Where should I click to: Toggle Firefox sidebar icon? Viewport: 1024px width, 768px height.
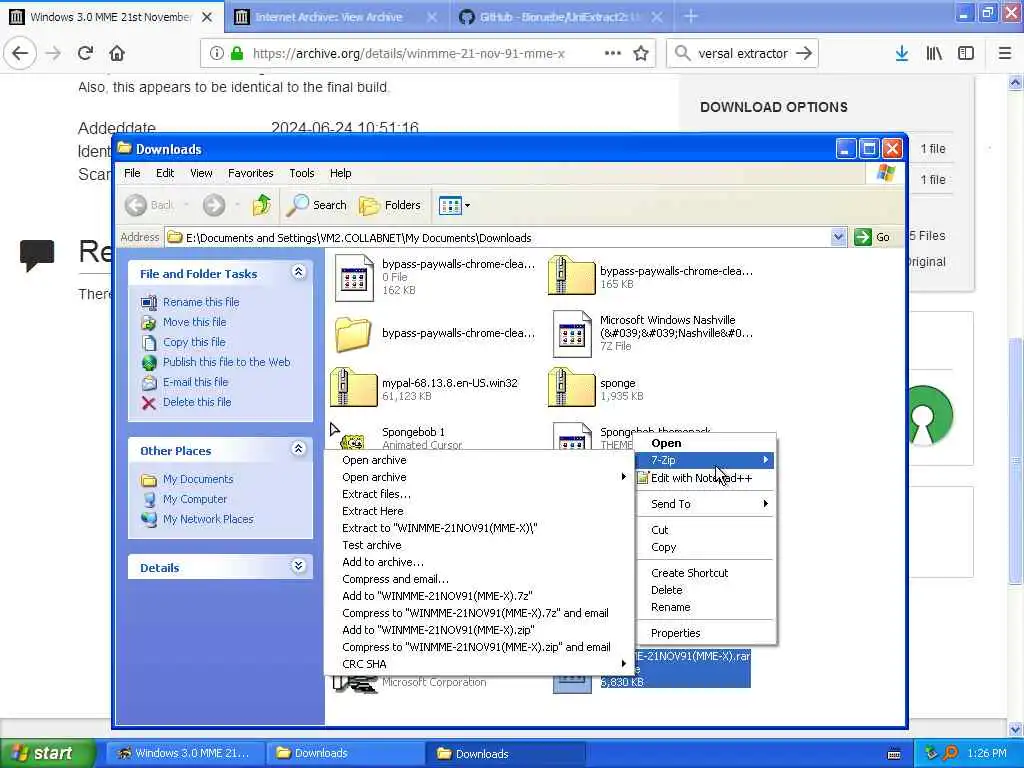(x=966, y=53)
